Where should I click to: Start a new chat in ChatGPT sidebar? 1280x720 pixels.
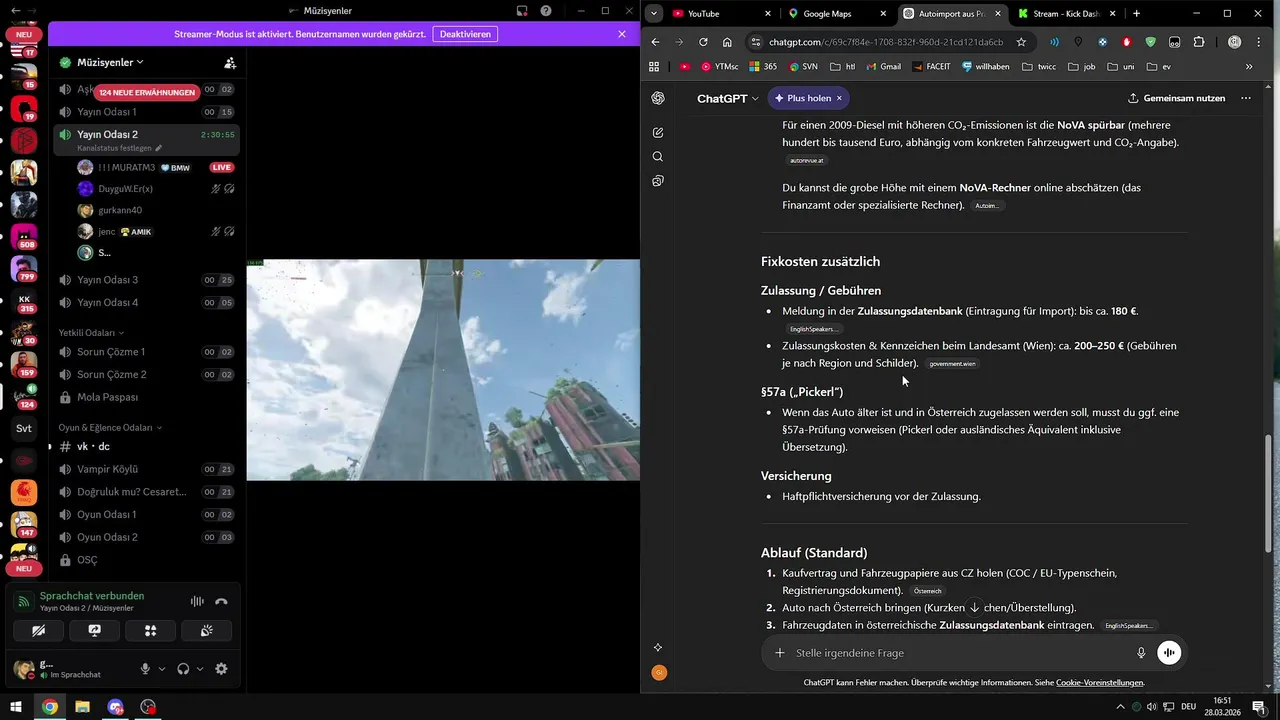click(x=658, y=132)
